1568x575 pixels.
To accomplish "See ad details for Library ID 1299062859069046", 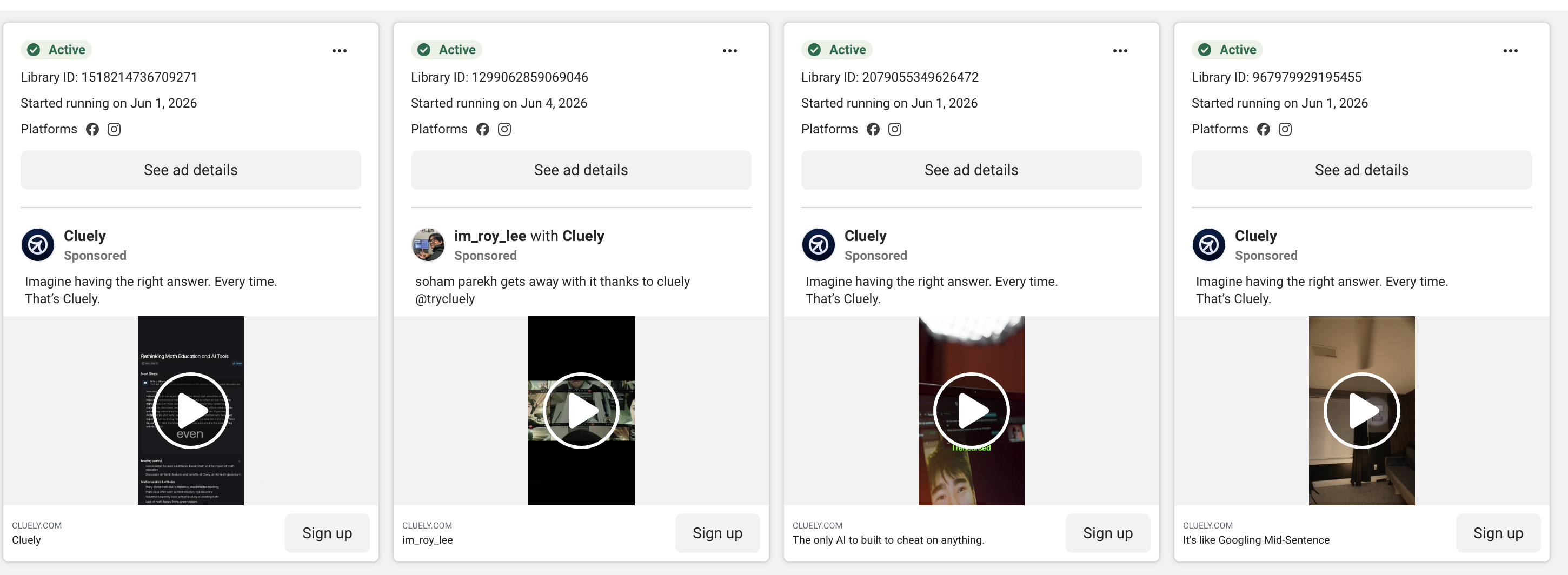I will tap(581, 170).
